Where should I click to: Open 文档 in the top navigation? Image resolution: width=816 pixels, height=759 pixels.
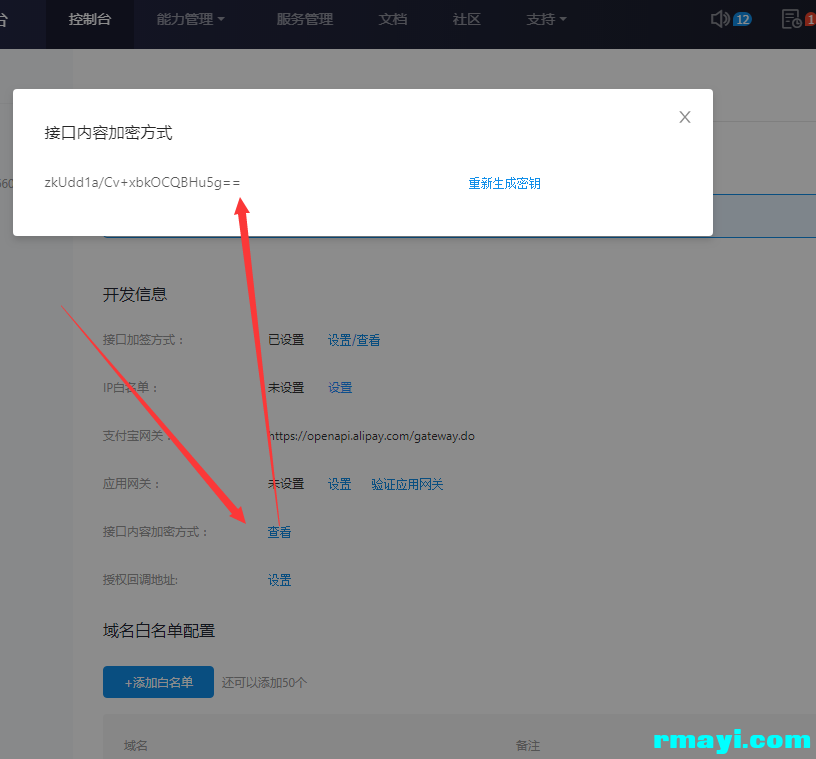click(393, 19)
